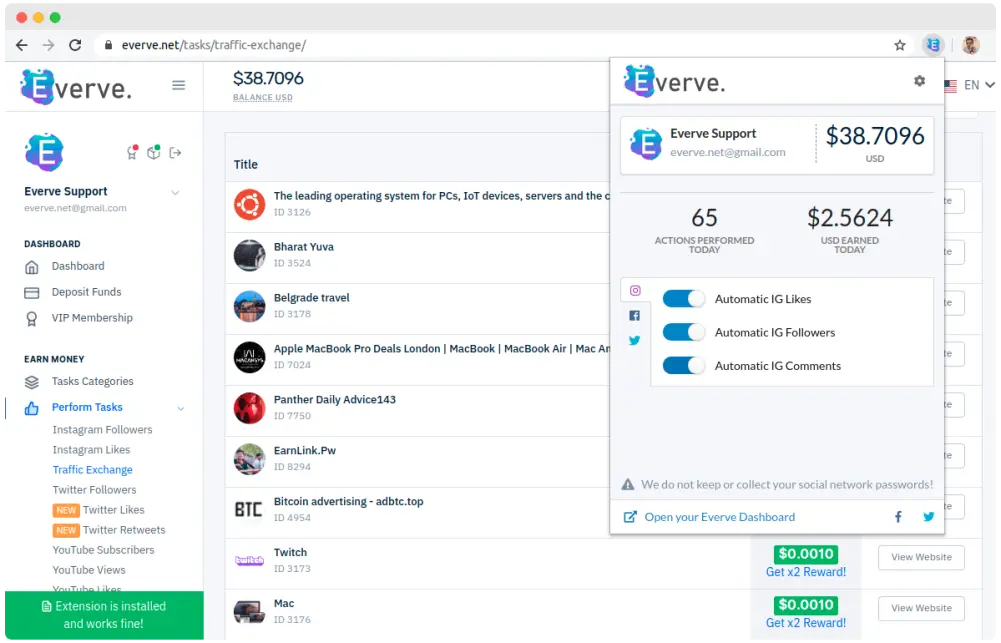Image resolution: width=1001 pixels, height=643 pixels.
Task: Select the Twitter tab icon in popup
Action: tap(635, 340)
